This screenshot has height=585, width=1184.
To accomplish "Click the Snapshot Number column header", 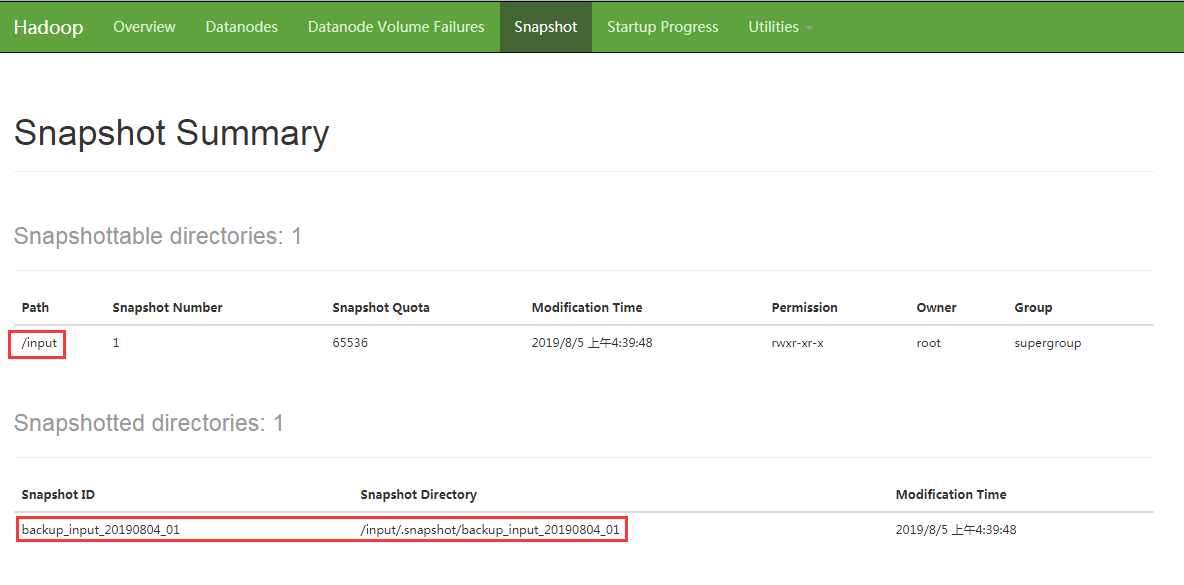I will point(168,307).
